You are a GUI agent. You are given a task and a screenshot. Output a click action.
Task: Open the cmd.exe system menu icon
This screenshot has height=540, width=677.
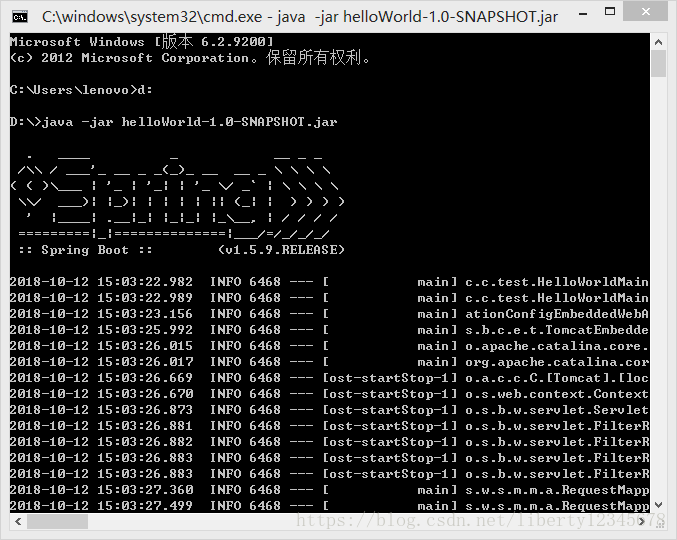20,17
